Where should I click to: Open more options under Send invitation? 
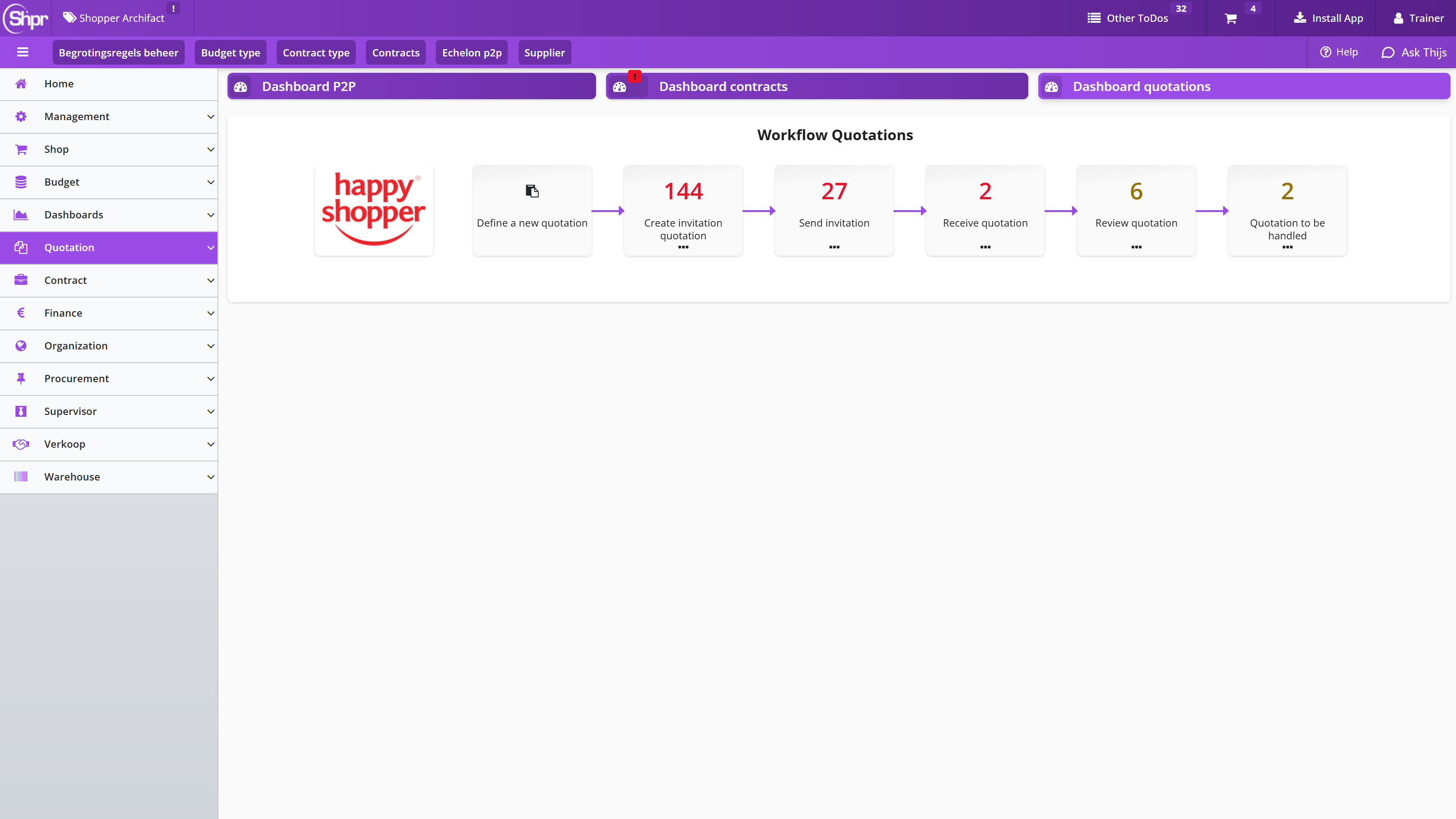pyautogui.click(x=834, y=247)
